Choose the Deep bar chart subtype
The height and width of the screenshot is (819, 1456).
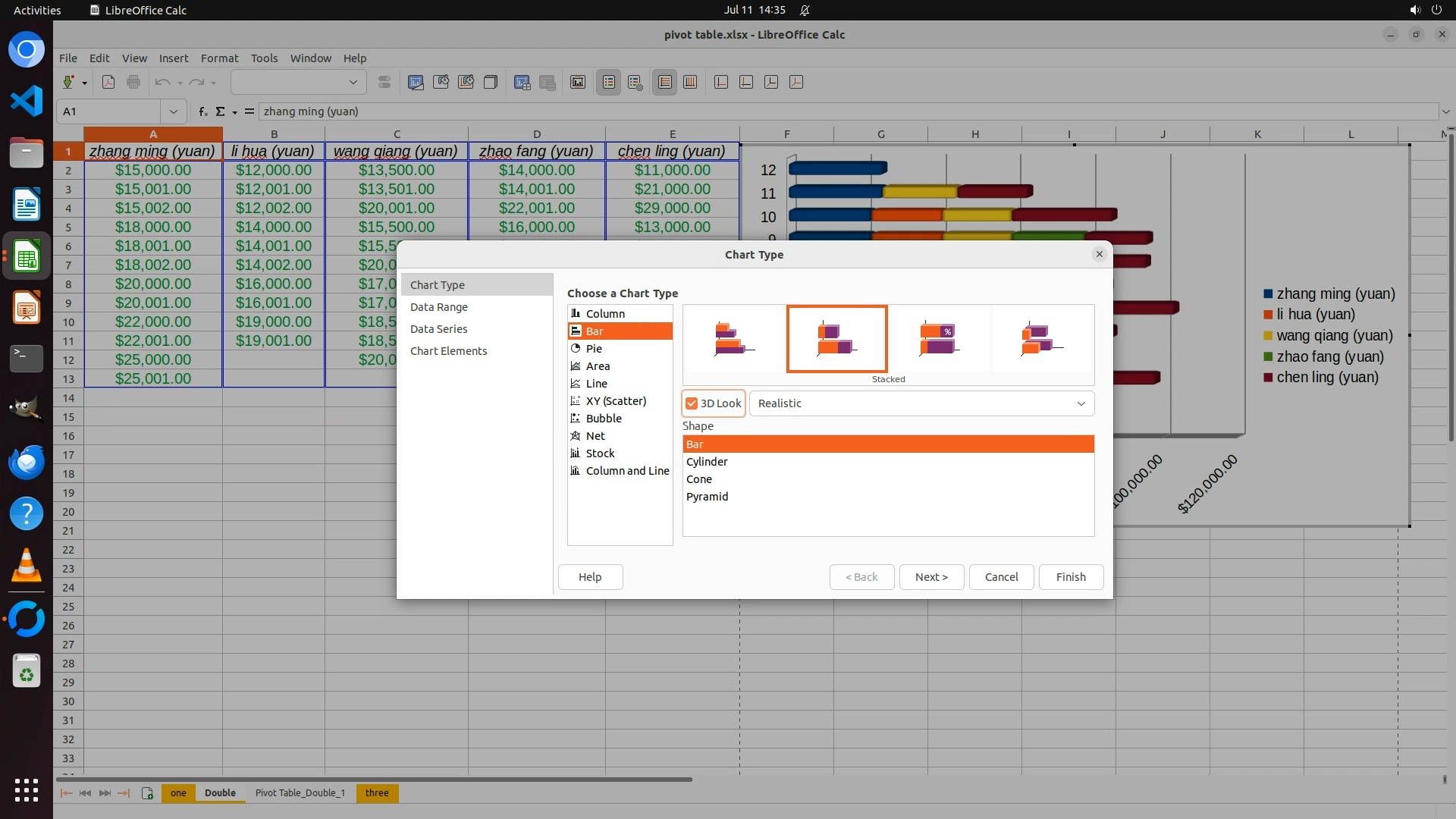pyautogui.click(x=1042, y=339)
